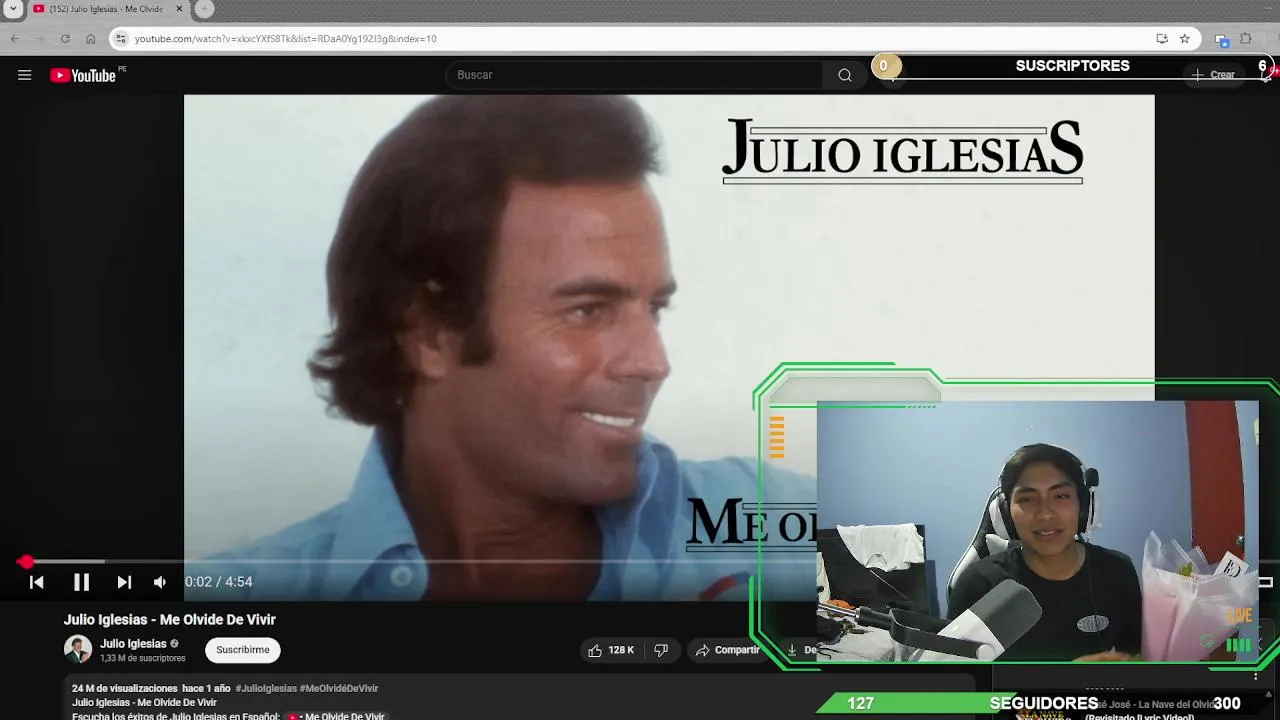Open the tab search dropdown arrow
Screen dimensions: 1280x720
[13, 9]
